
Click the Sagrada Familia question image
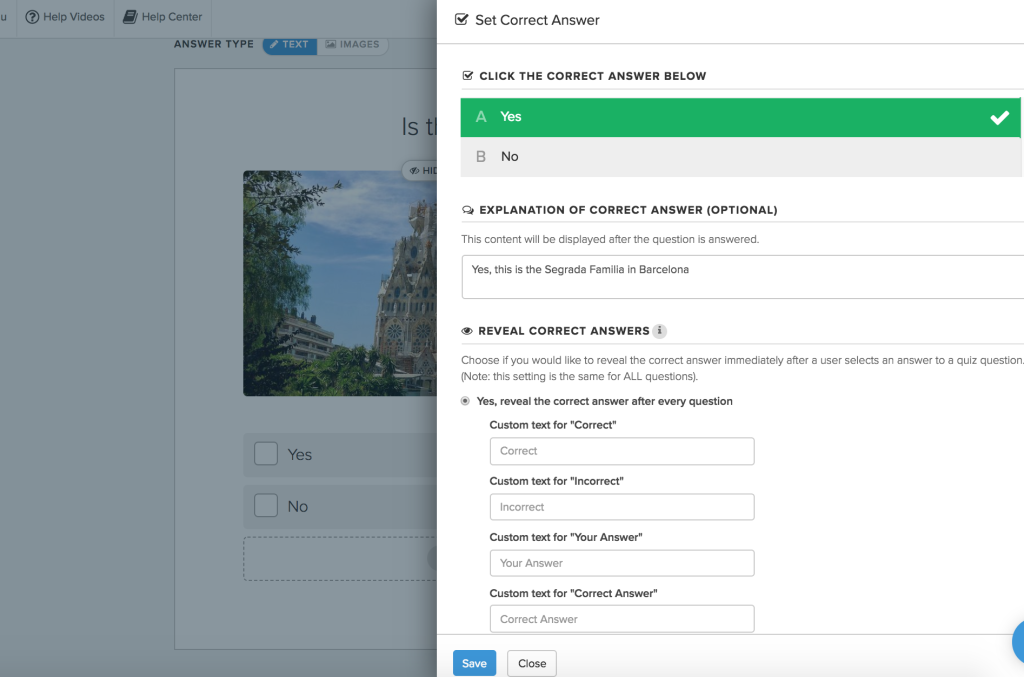pos(340,283)
